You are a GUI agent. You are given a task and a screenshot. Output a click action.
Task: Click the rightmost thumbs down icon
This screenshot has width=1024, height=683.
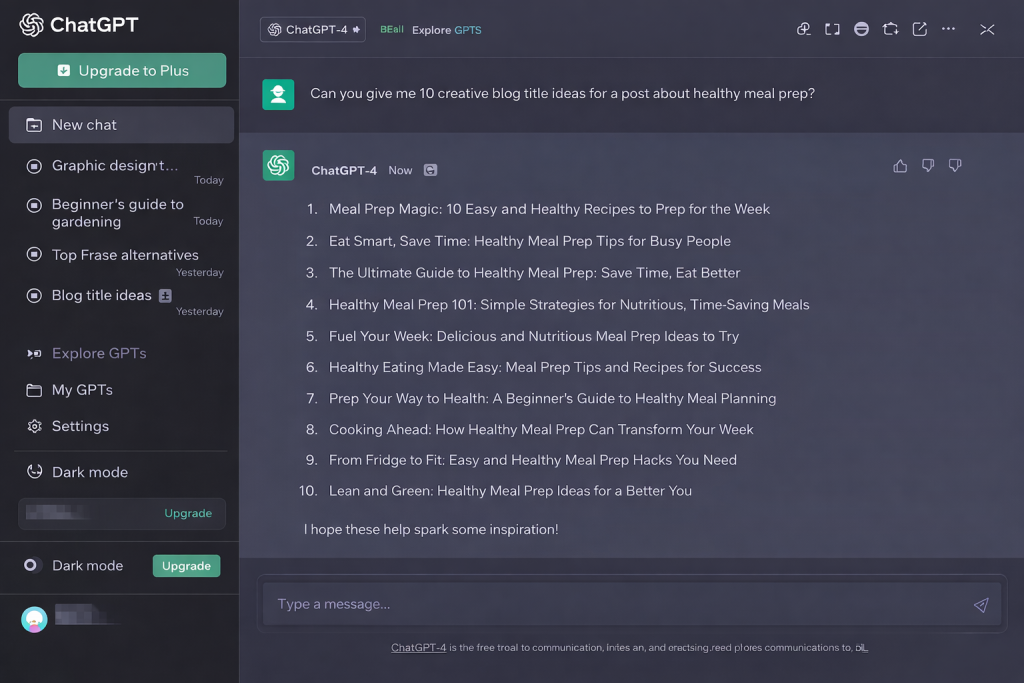[955, 166]
